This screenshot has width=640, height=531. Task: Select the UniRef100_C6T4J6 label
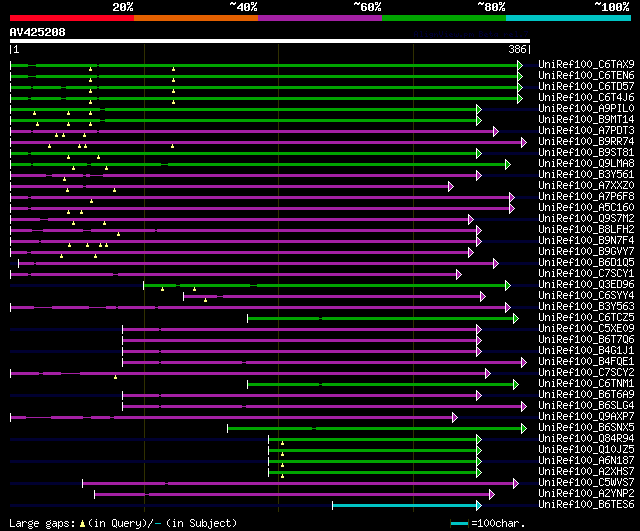[x=586, y=98]
